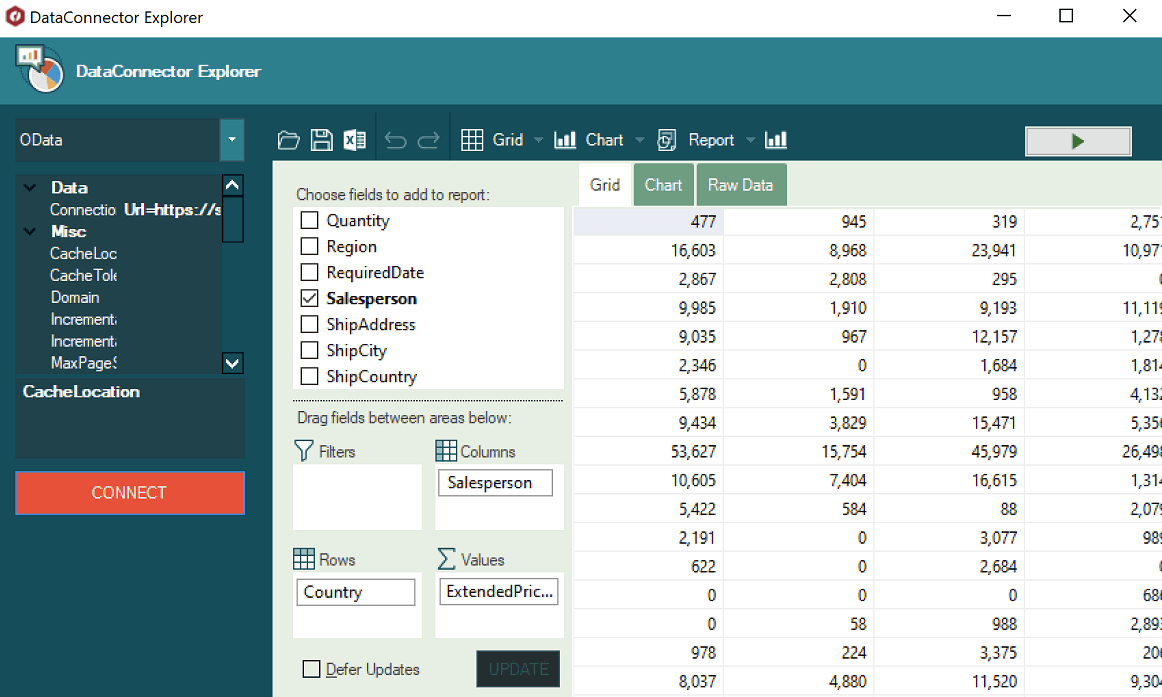Click grid cell with value 7,404

click(x=799, y=480)
